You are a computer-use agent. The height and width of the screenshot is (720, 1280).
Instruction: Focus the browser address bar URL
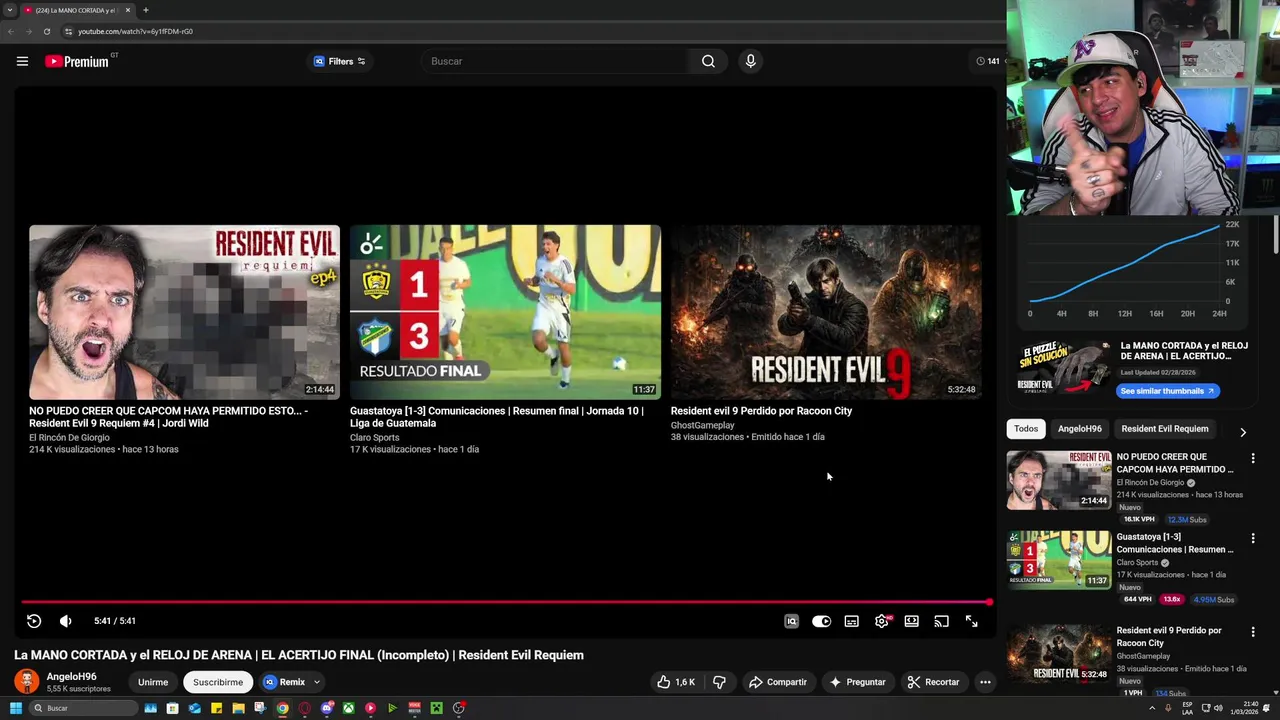point(135,31)
